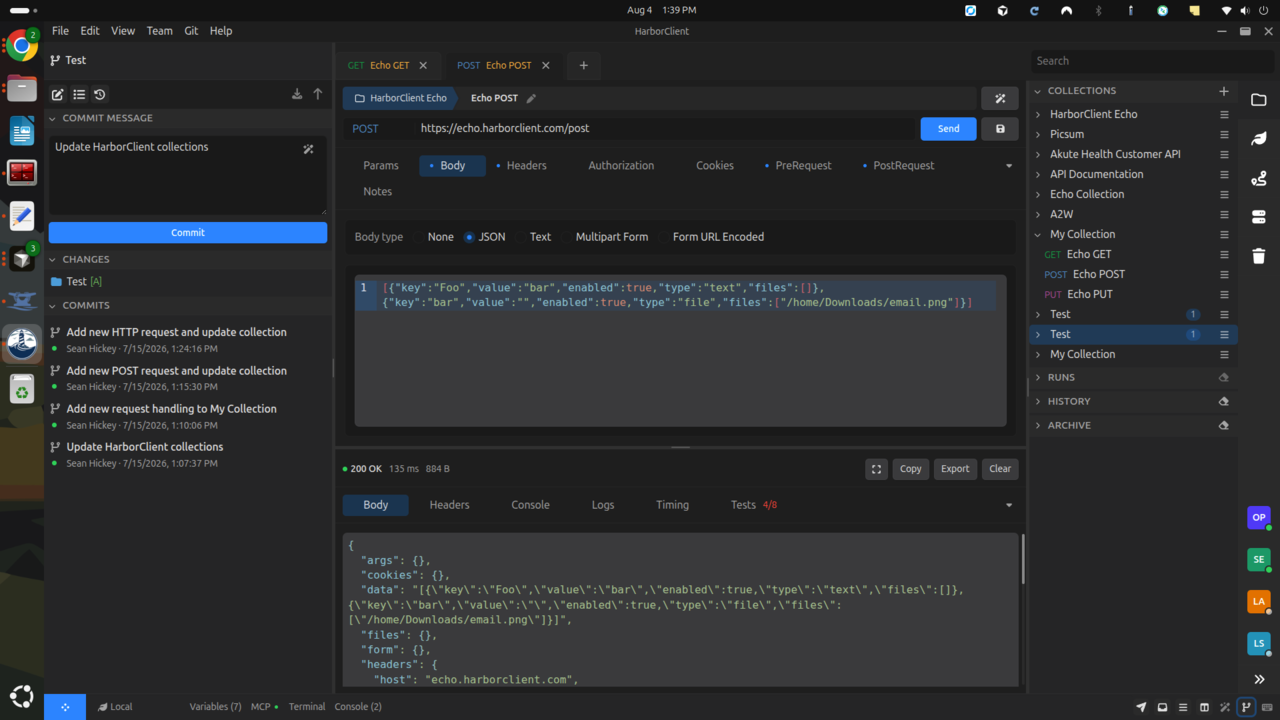
Task: Switch to the Headers request tab
Action: pyautogui.click(x=521, y=166)
